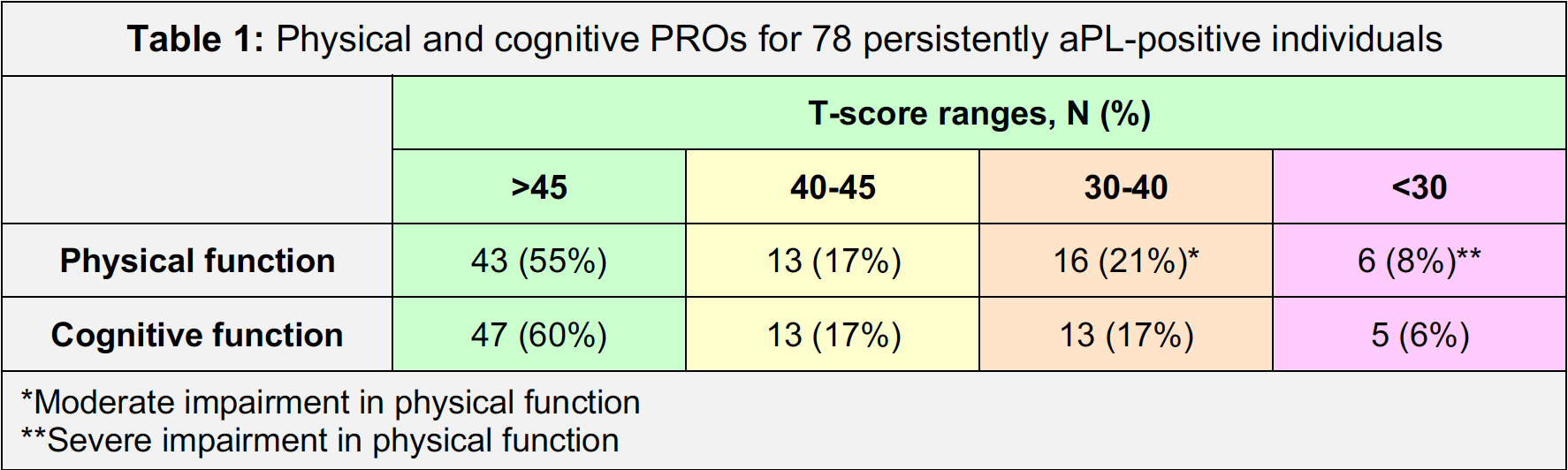Click the empty top-left header cell

[197, 150]
